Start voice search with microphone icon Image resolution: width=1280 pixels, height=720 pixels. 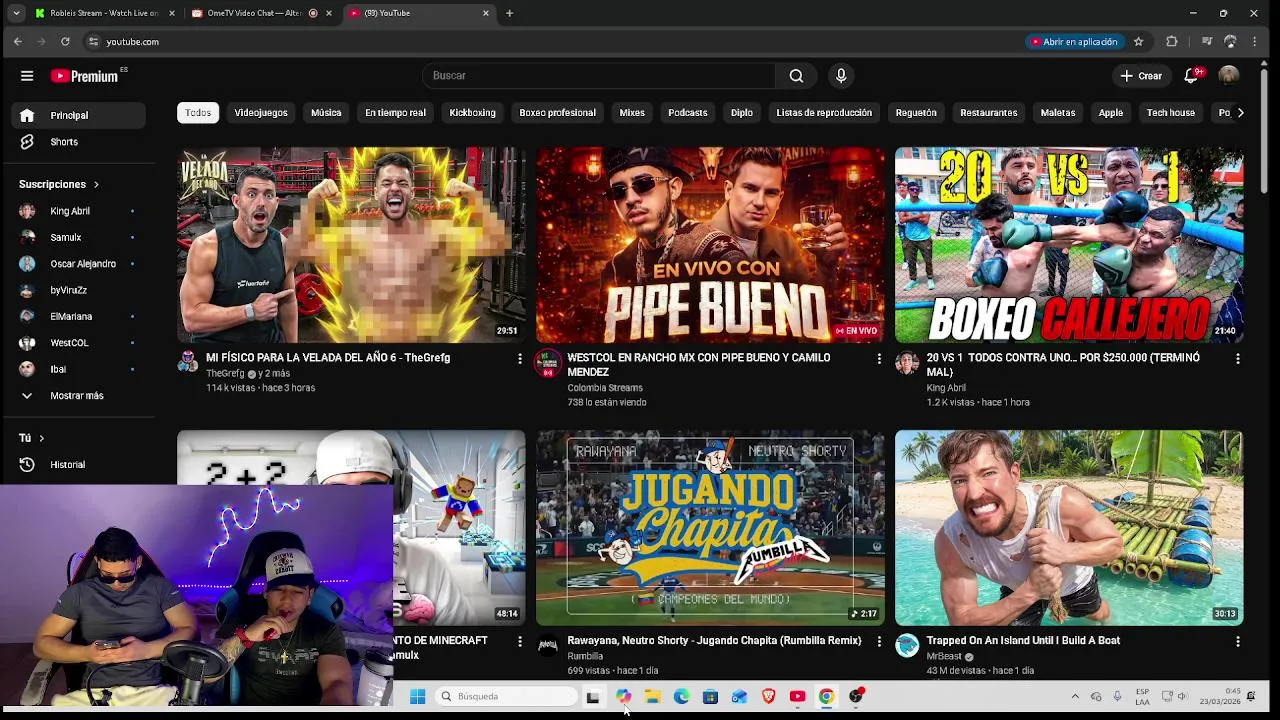click(841, 76)
